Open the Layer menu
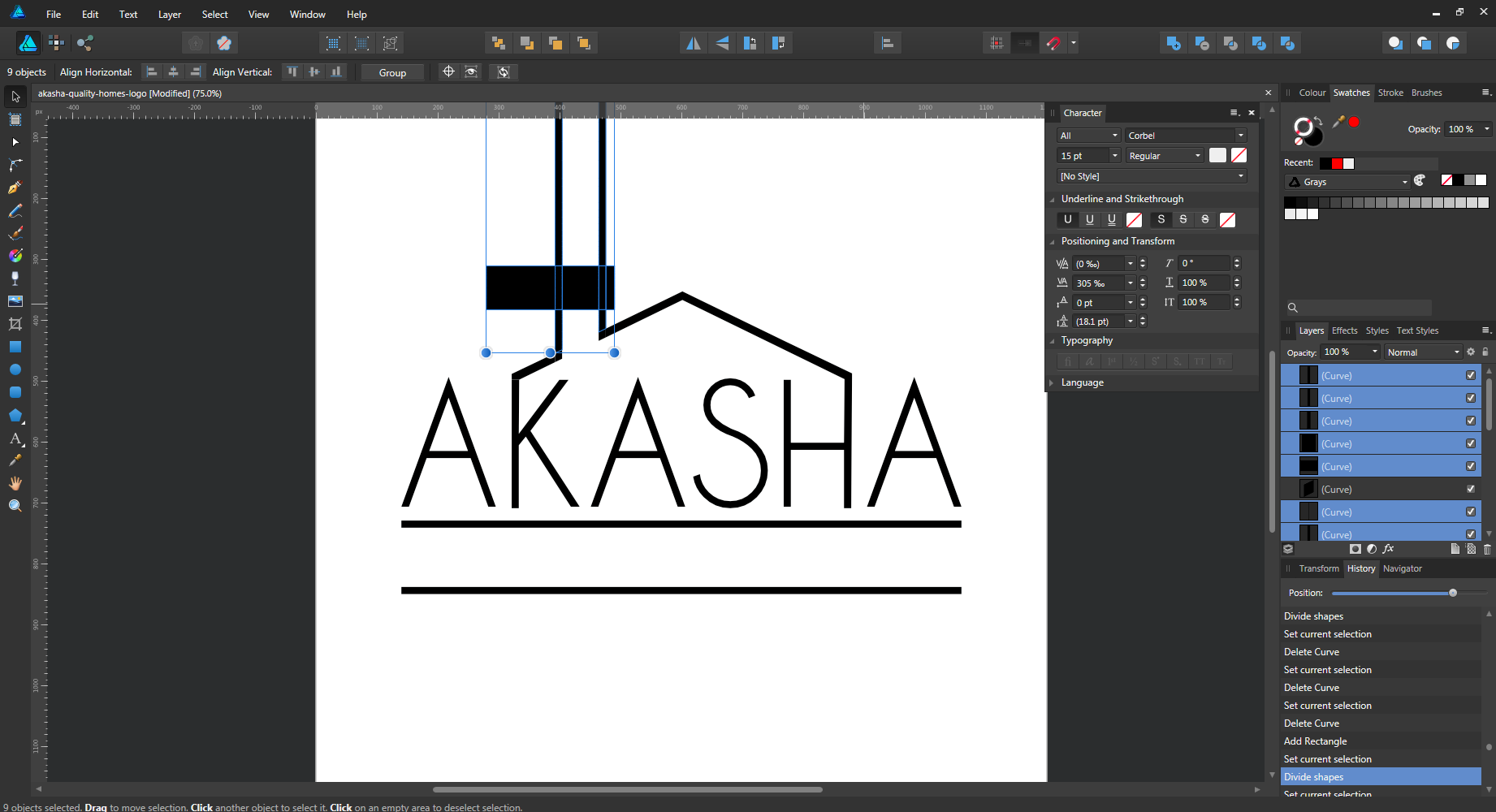 click(170, 15)
